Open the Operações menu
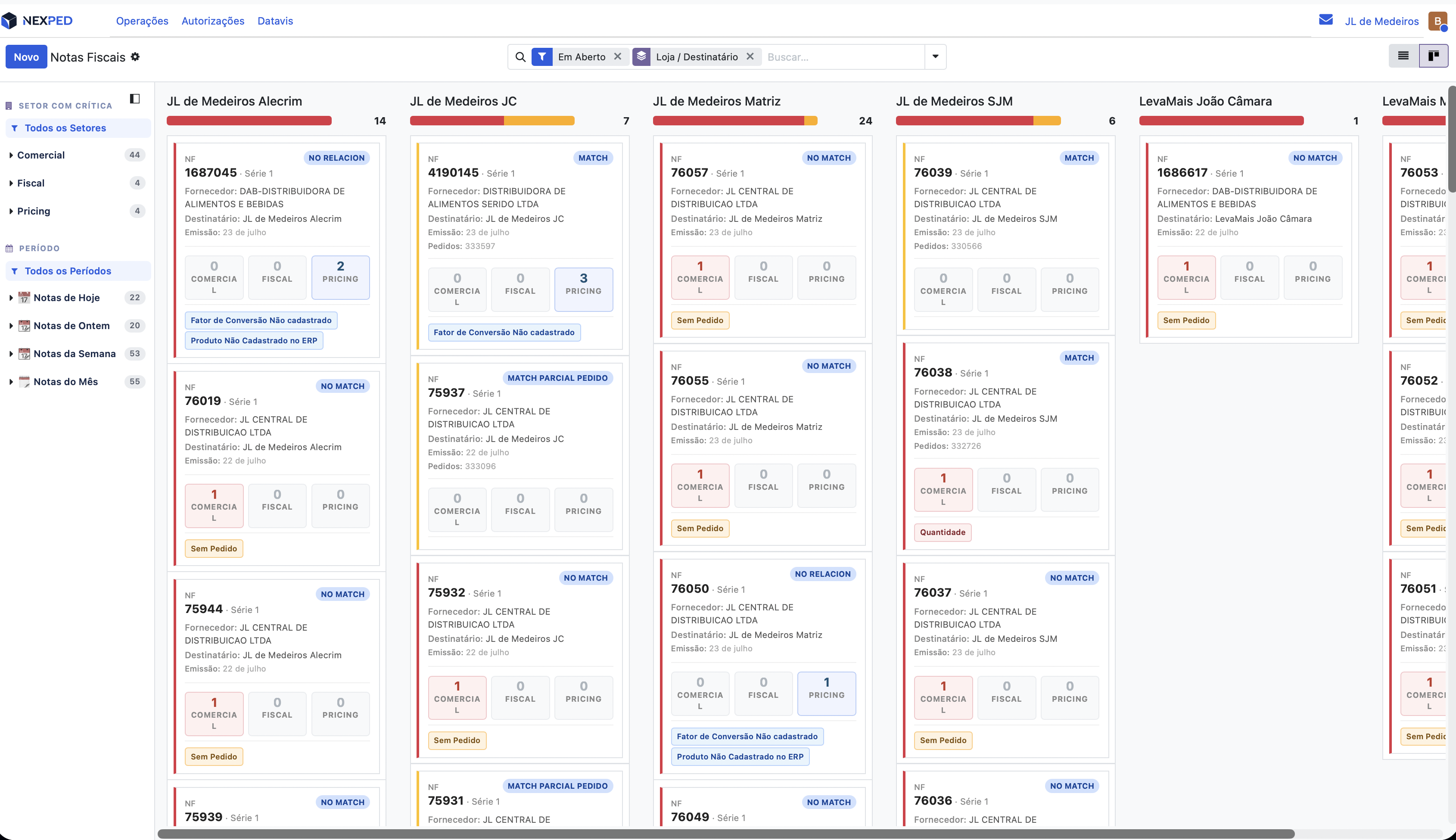This screenshot has width=1456, height=840. 142,21
